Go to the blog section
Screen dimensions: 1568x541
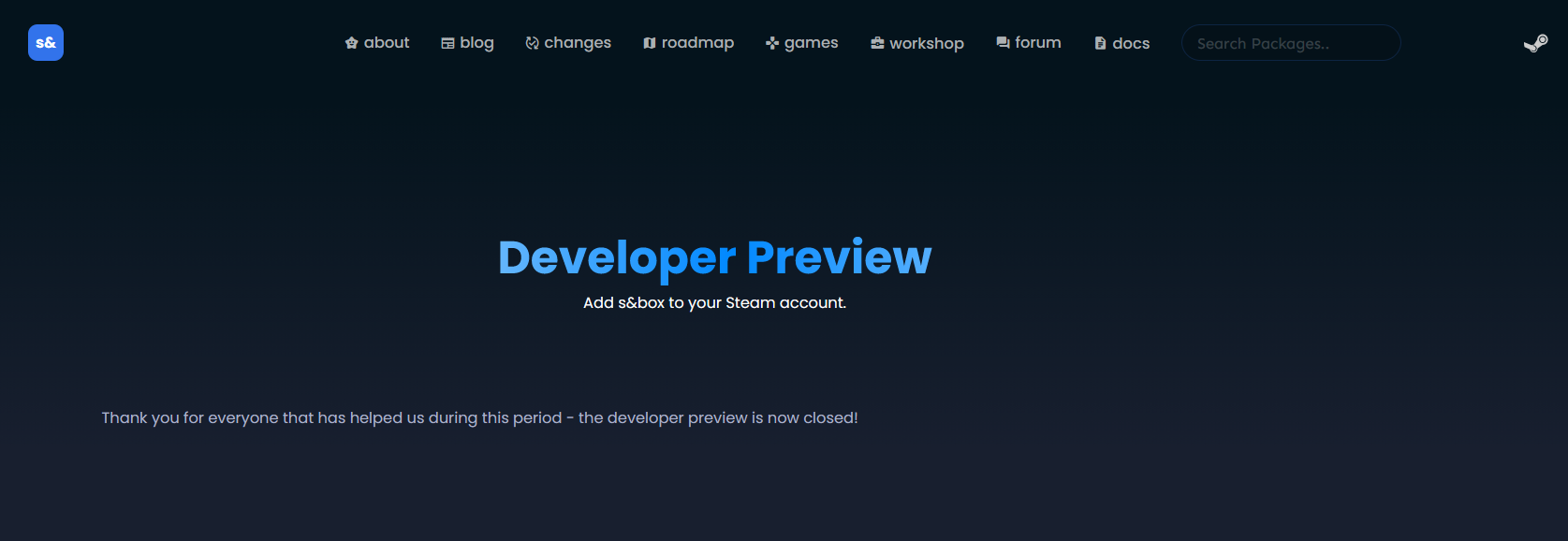pyautogui.click(x=467, y=43)
